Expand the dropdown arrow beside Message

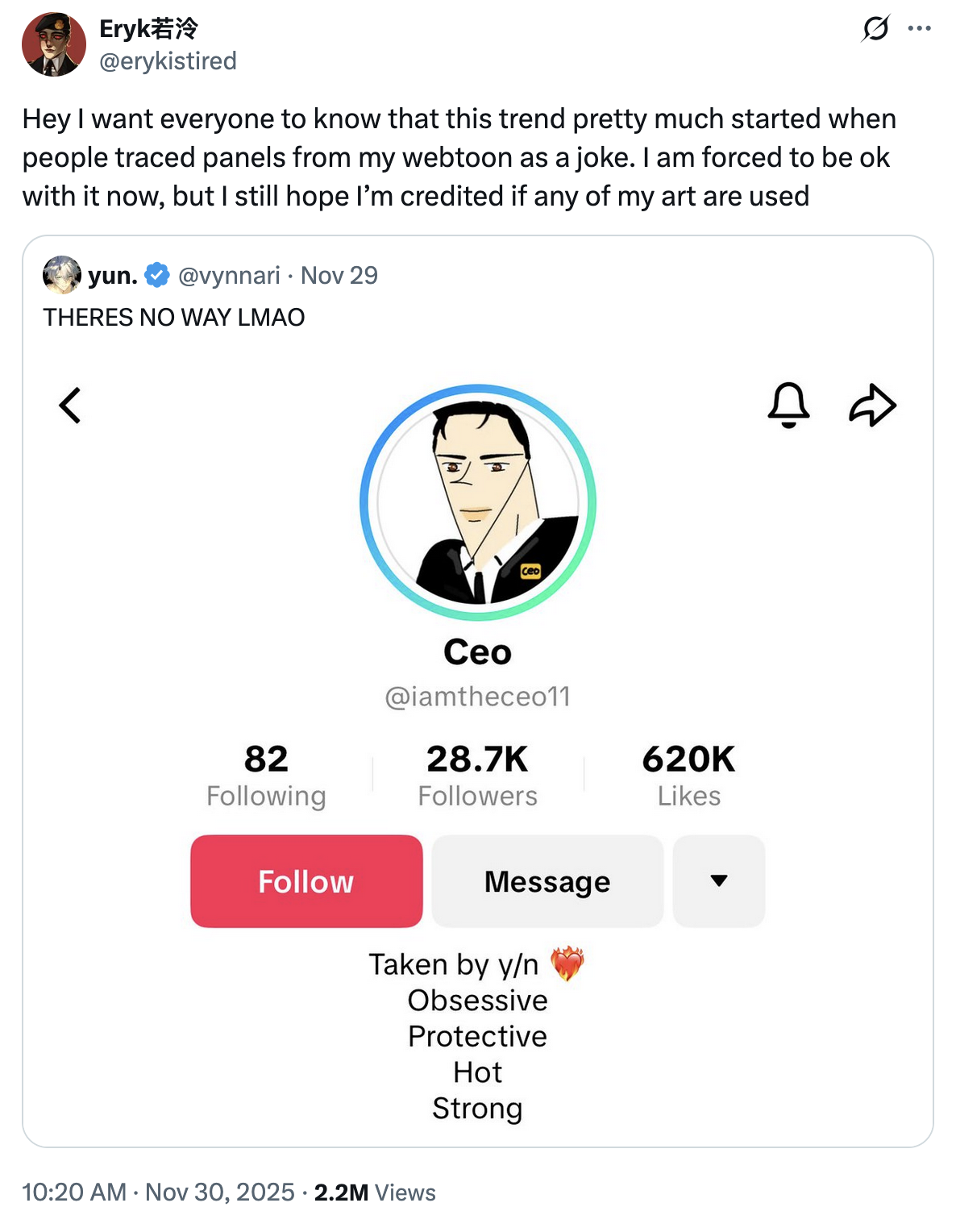click(719, 881)
